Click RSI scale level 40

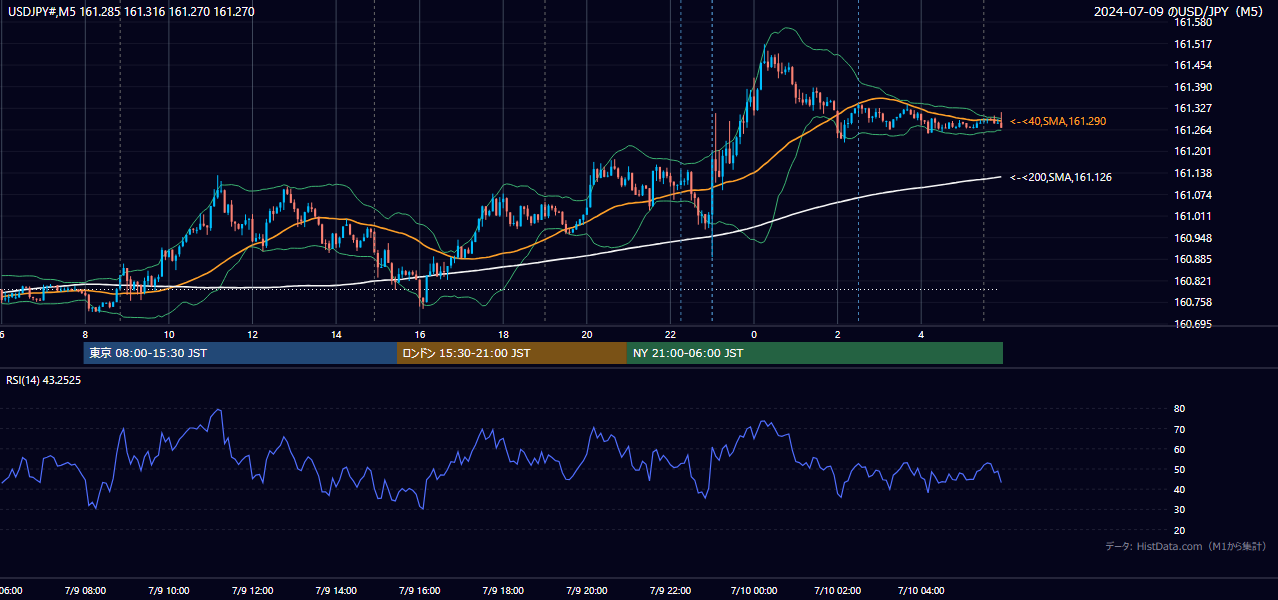point(1180,489)
